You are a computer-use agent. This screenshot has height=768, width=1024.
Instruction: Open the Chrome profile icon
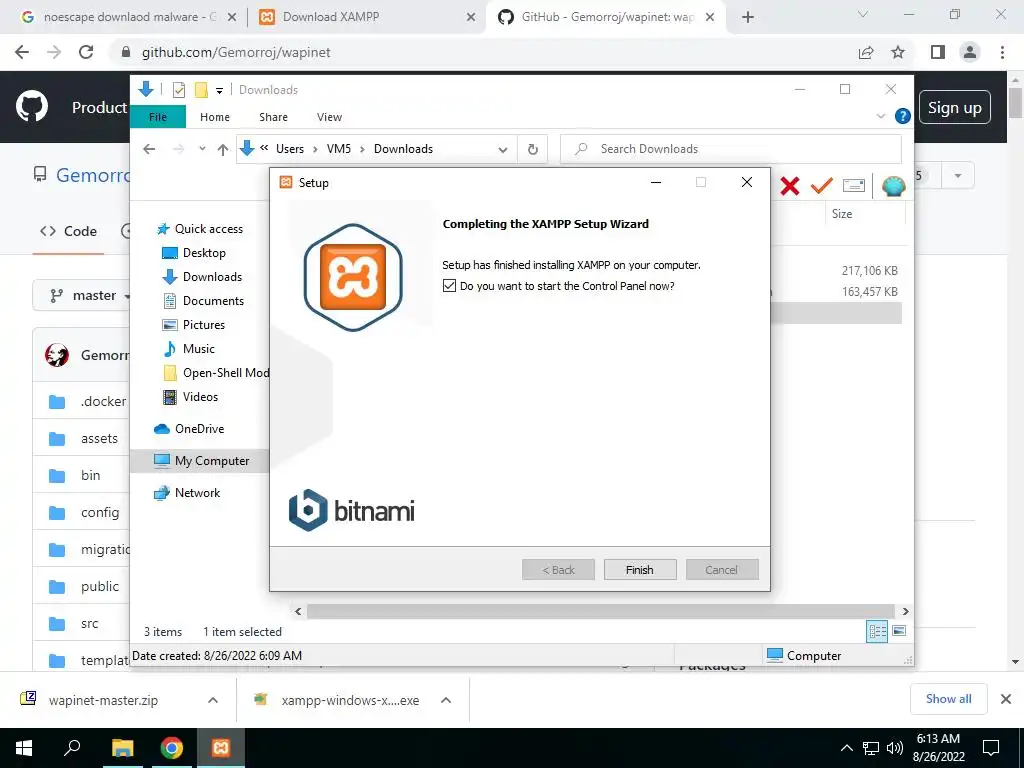tap(970, 52)
